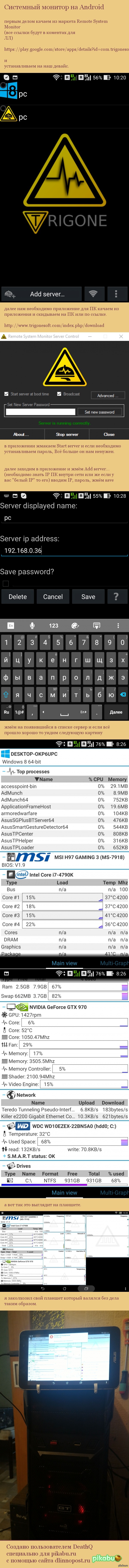The image size is (129, 1568).
Task: Tick the Save password checkbox
Action: point(5,583)
